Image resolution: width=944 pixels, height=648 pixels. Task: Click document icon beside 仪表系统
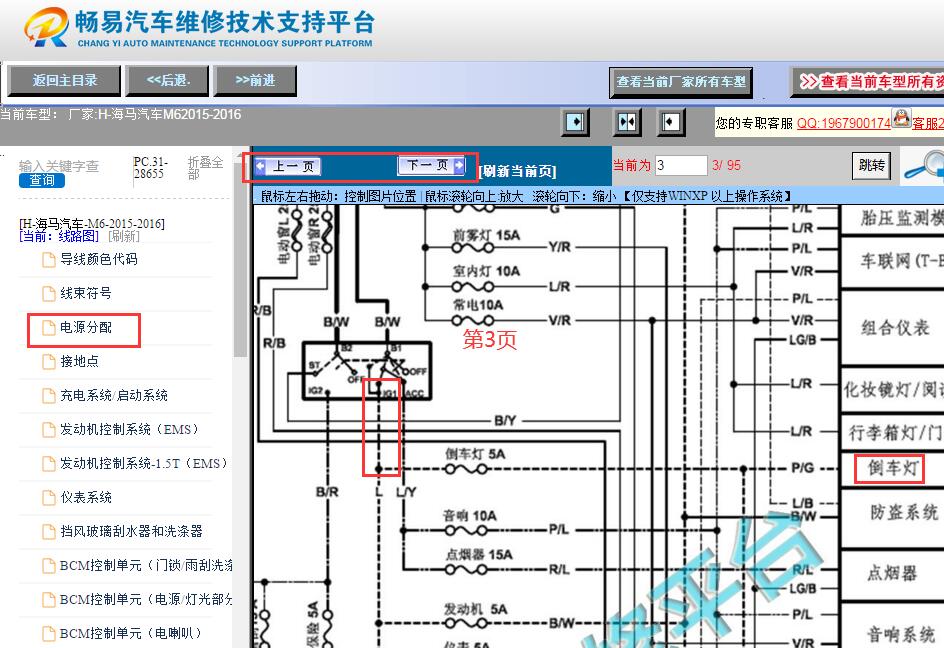click(49, 497)
